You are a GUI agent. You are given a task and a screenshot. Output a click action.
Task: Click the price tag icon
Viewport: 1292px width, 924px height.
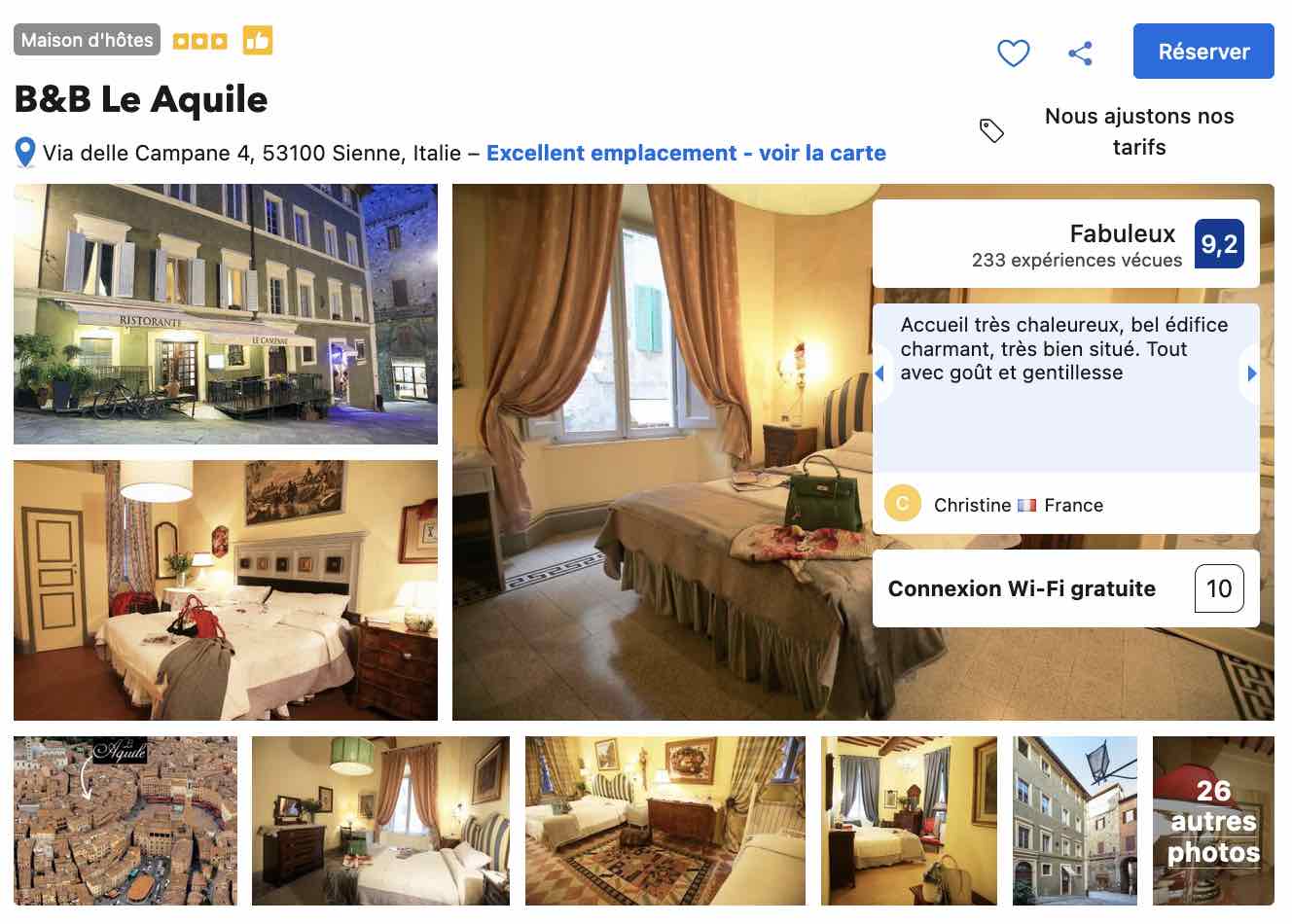(x=991, y=130)
